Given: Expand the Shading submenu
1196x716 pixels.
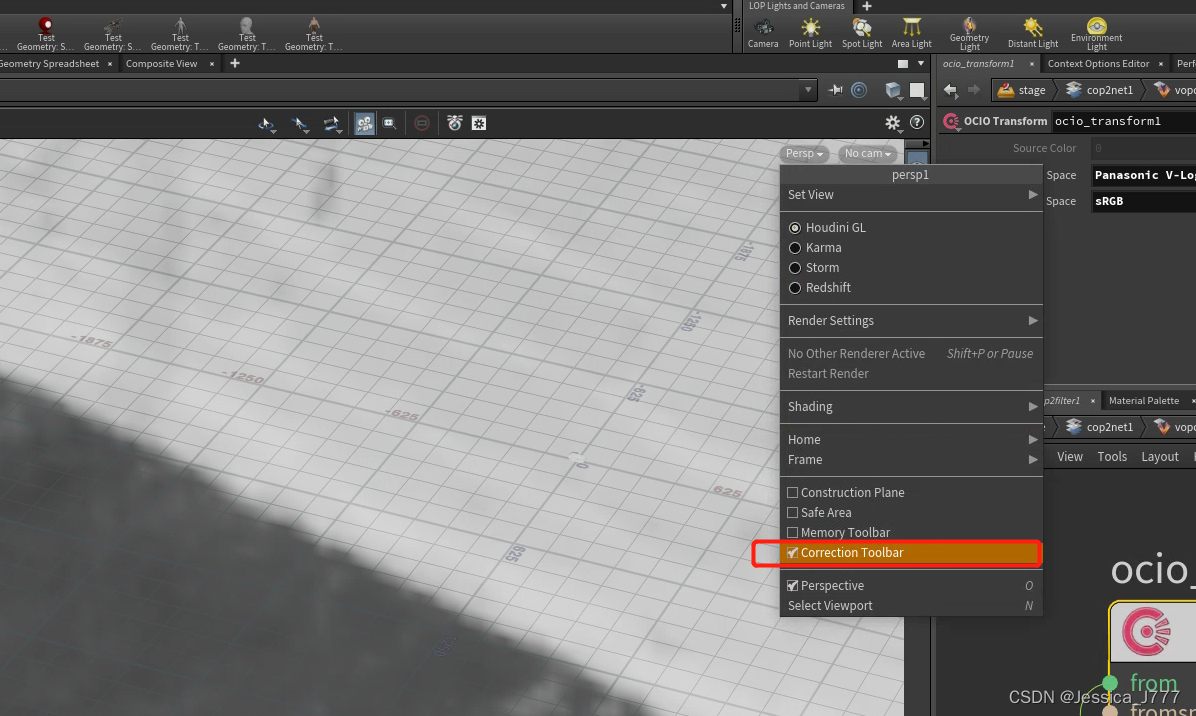Looking at the screenshot, I should (911, 406).
